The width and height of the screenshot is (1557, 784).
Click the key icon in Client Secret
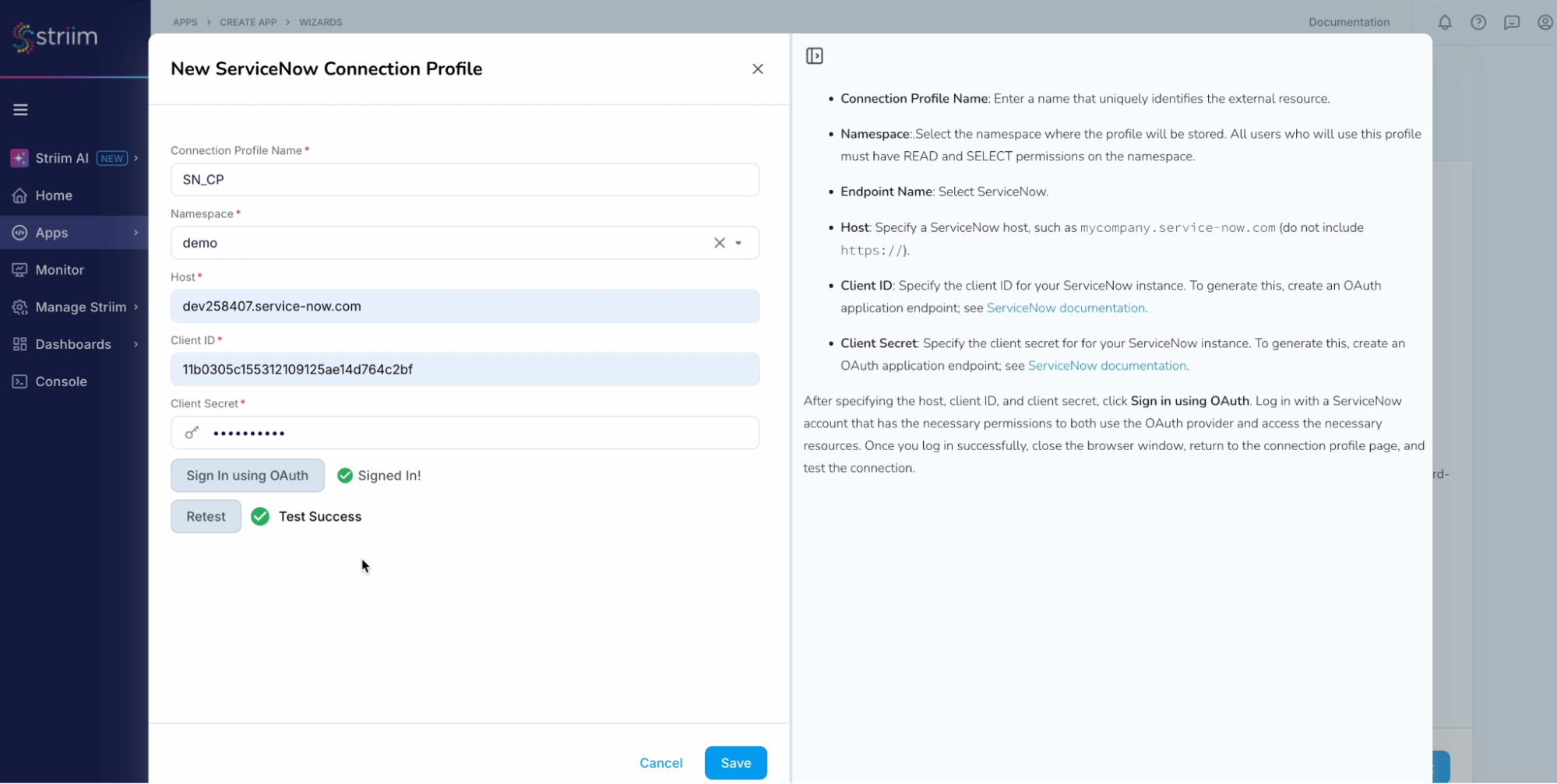click(x=192, y=433)
